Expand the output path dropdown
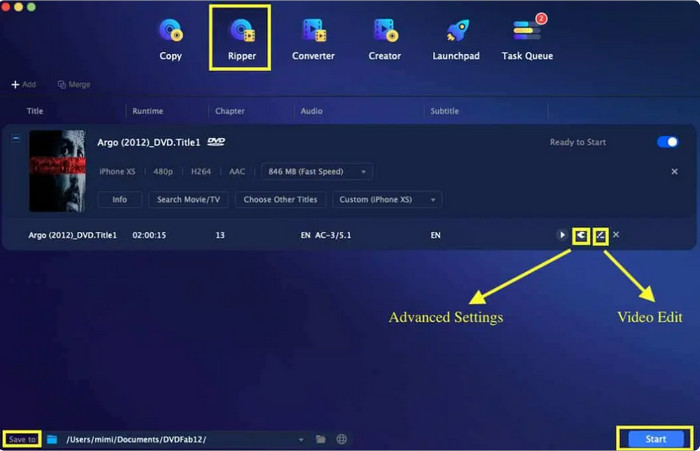Viewport: 700px width, 451px height. [301, 440]
